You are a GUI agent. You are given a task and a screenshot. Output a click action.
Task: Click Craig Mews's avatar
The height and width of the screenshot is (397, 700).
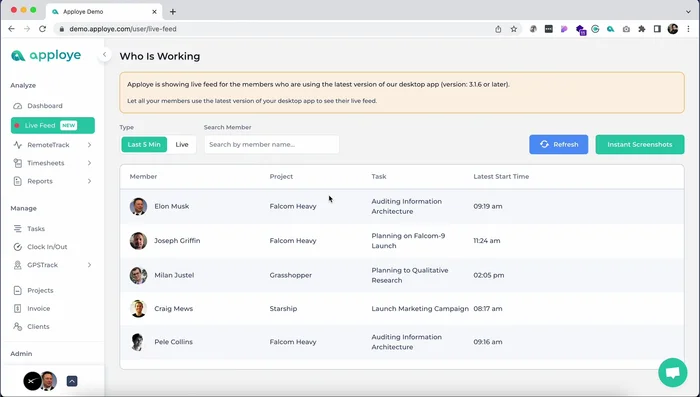tap(138, 309)
